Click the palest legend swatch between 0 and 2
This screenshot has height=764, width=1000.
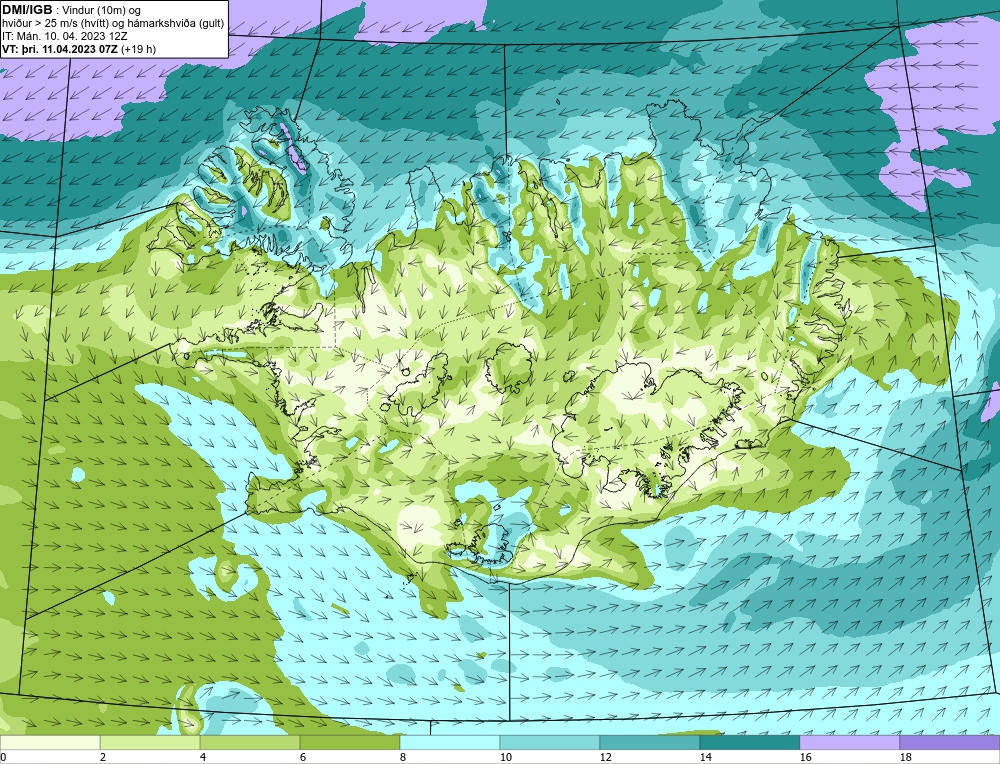click(x=50, y=742)
